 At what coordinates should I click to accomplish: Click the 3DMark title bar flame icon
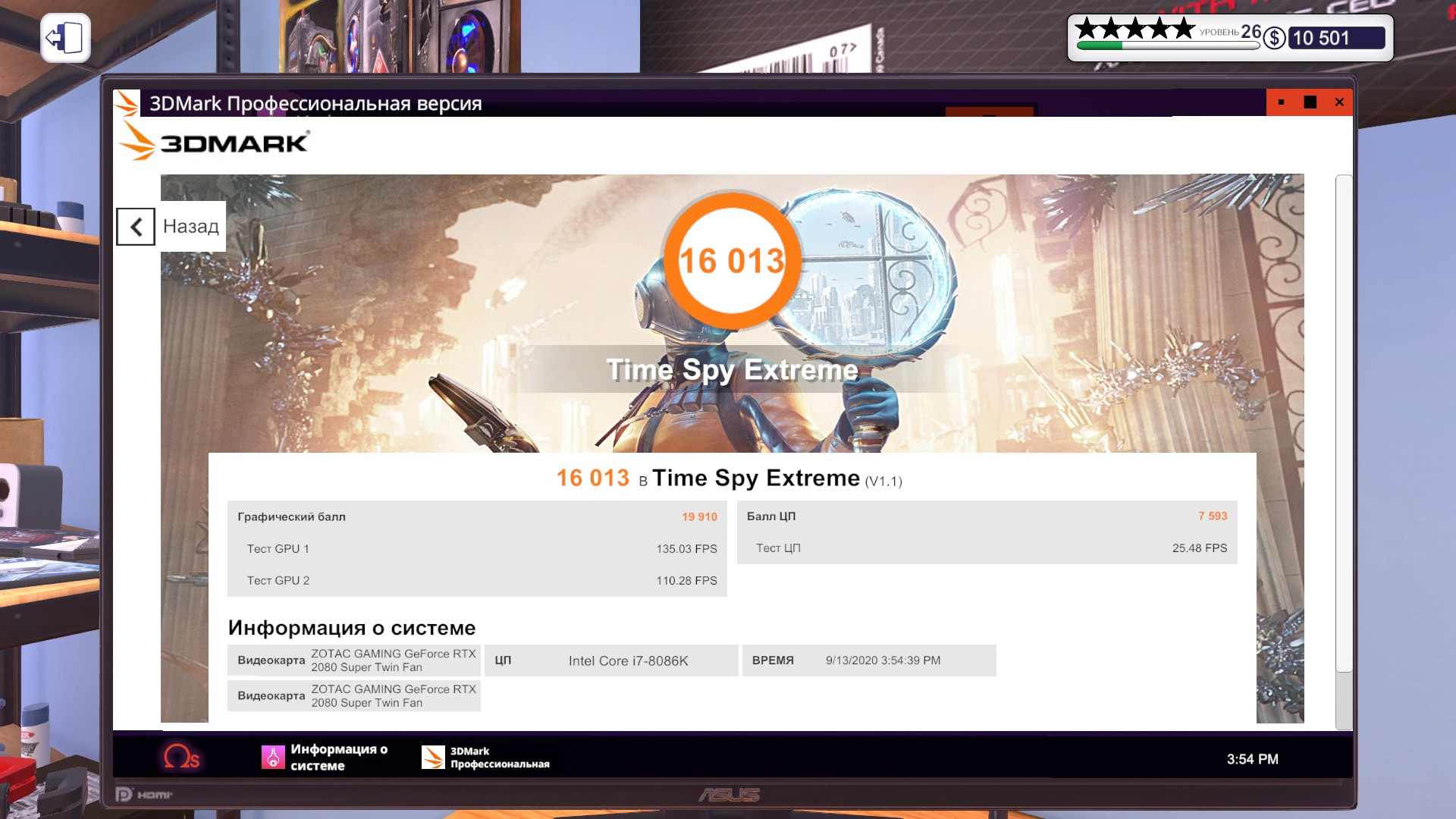(127, 103)
